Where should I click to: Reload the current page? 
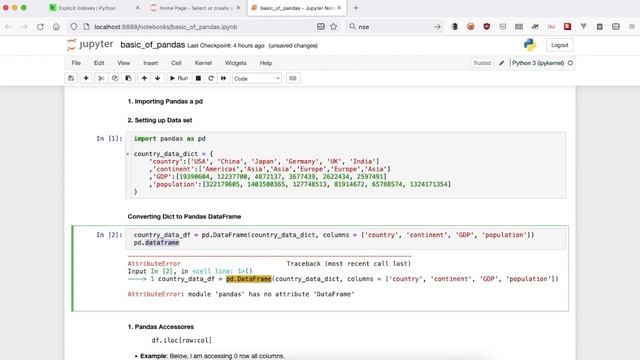[x=40, y=27]
